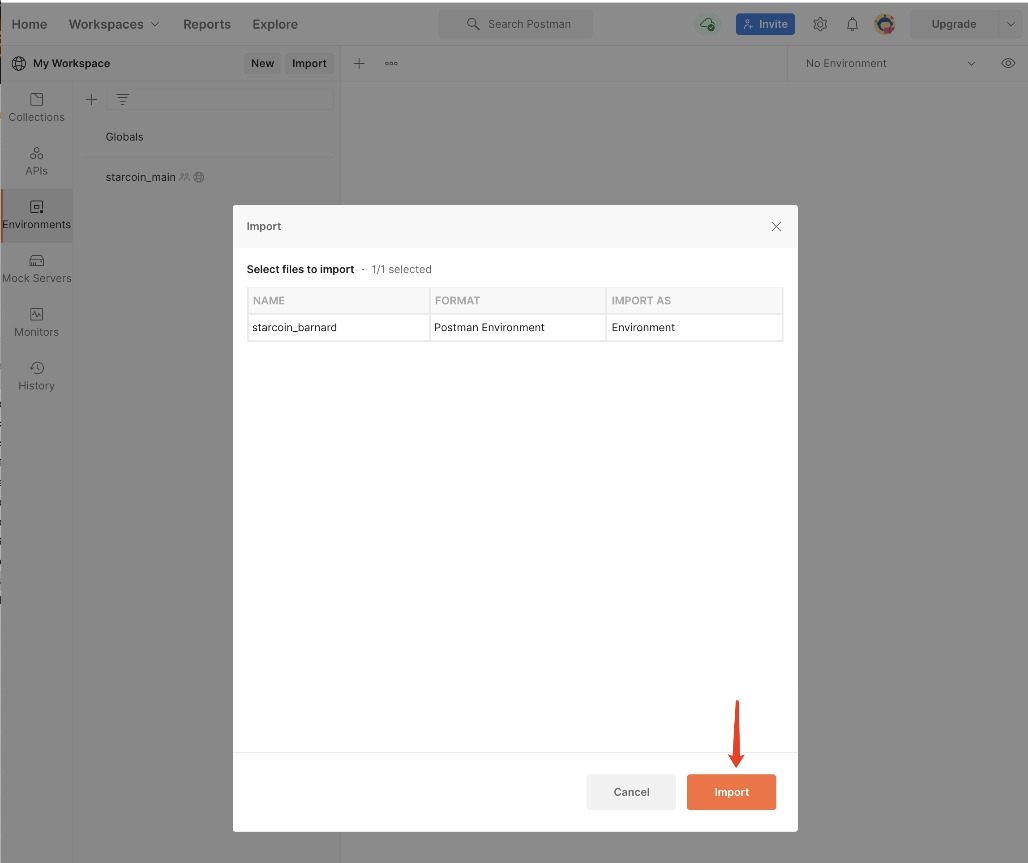Click the Import button in the dialog
The image size is (1028, 863).
pyautogui.click(x=731, y=792)
